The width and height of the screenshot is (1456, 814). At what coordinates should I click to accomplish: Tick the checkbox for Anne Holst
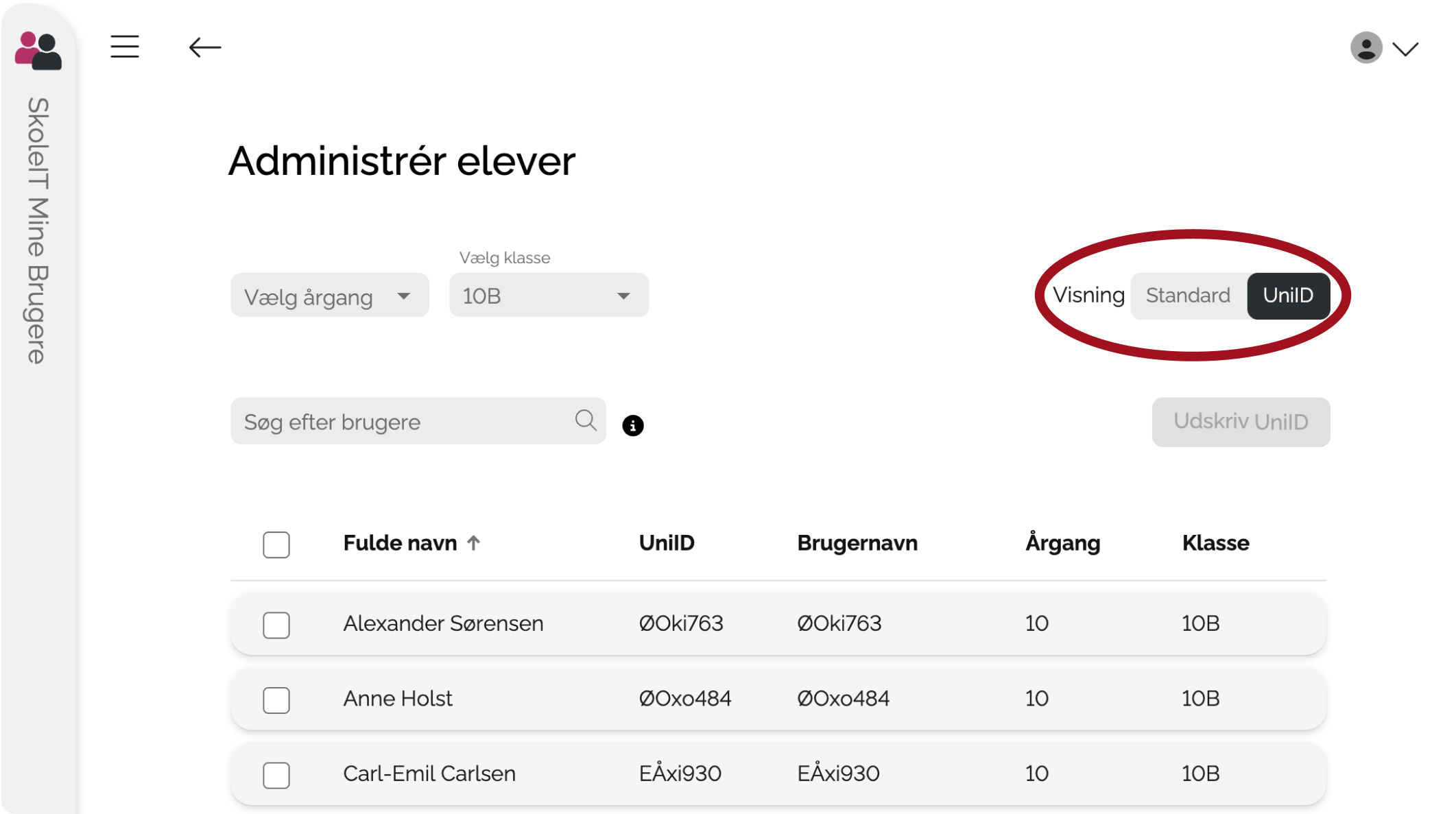[276, 700]
